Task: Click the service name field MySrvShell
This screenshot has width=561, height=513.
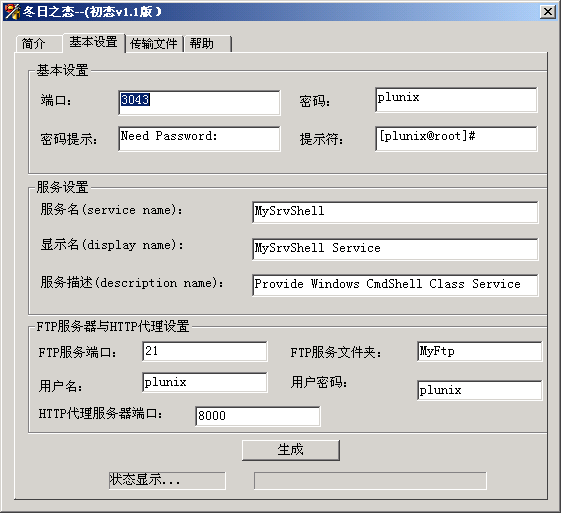Action: coord(395,212)
